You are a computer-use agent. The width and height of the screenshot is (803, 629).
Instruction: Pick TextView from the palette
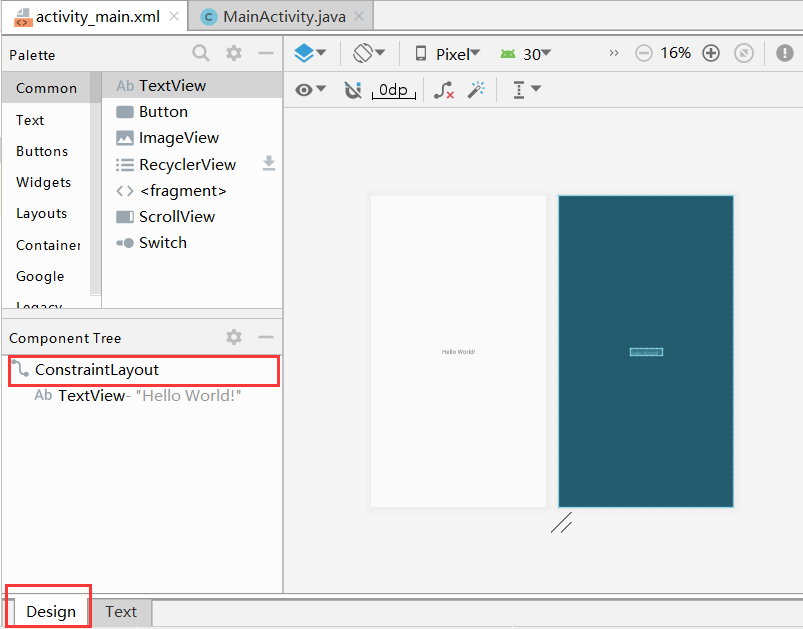192,86
